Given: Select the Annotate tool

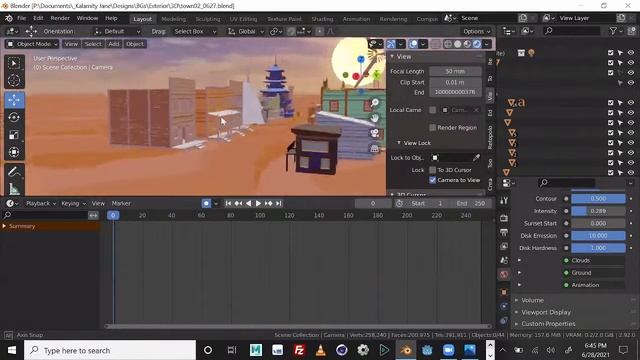Looking at the screenshot, I should tap(14, 172).
